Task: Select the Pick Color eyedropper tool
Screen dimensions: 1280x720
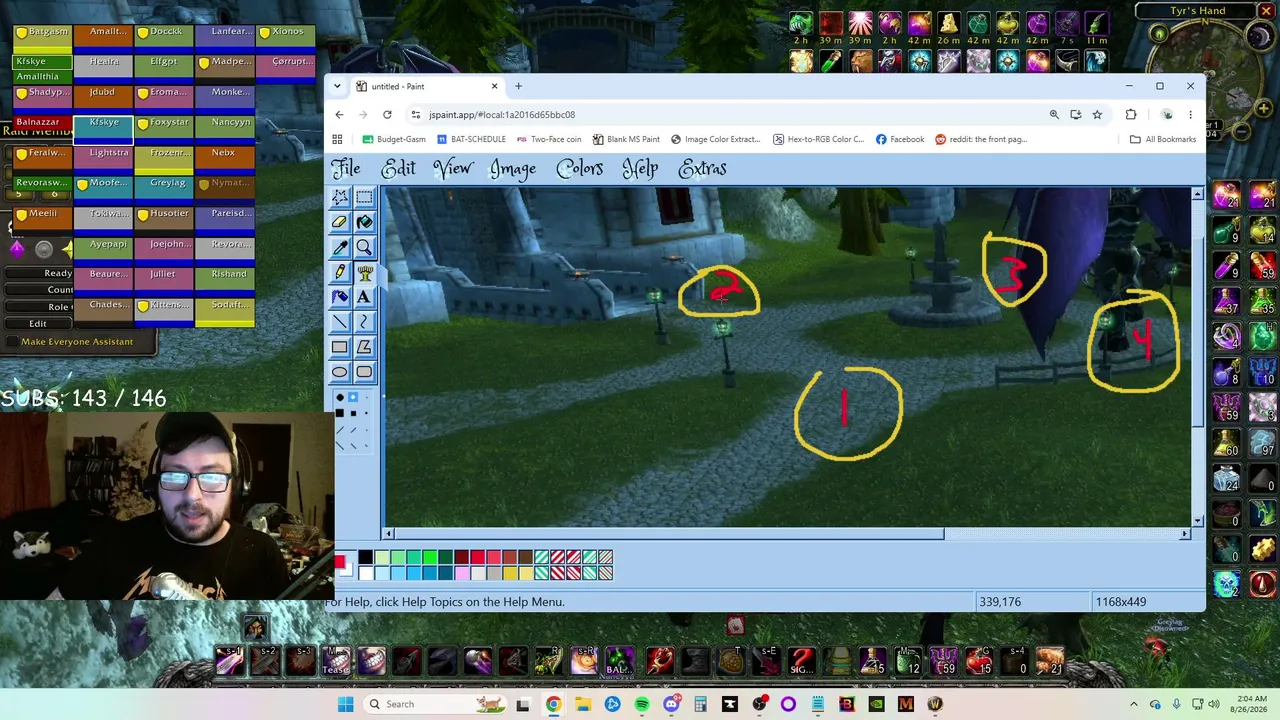Action: (x=340, y=247)
